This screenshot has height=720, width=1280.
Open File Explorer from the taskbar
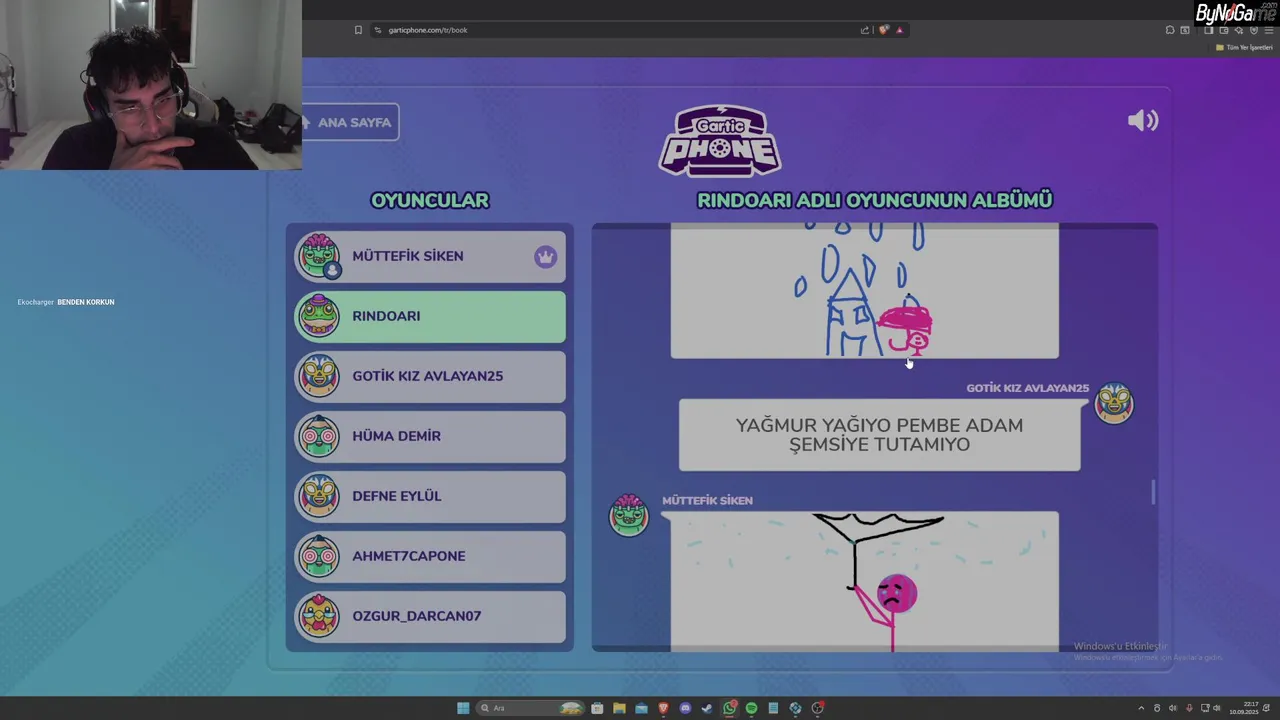(619, 708)
